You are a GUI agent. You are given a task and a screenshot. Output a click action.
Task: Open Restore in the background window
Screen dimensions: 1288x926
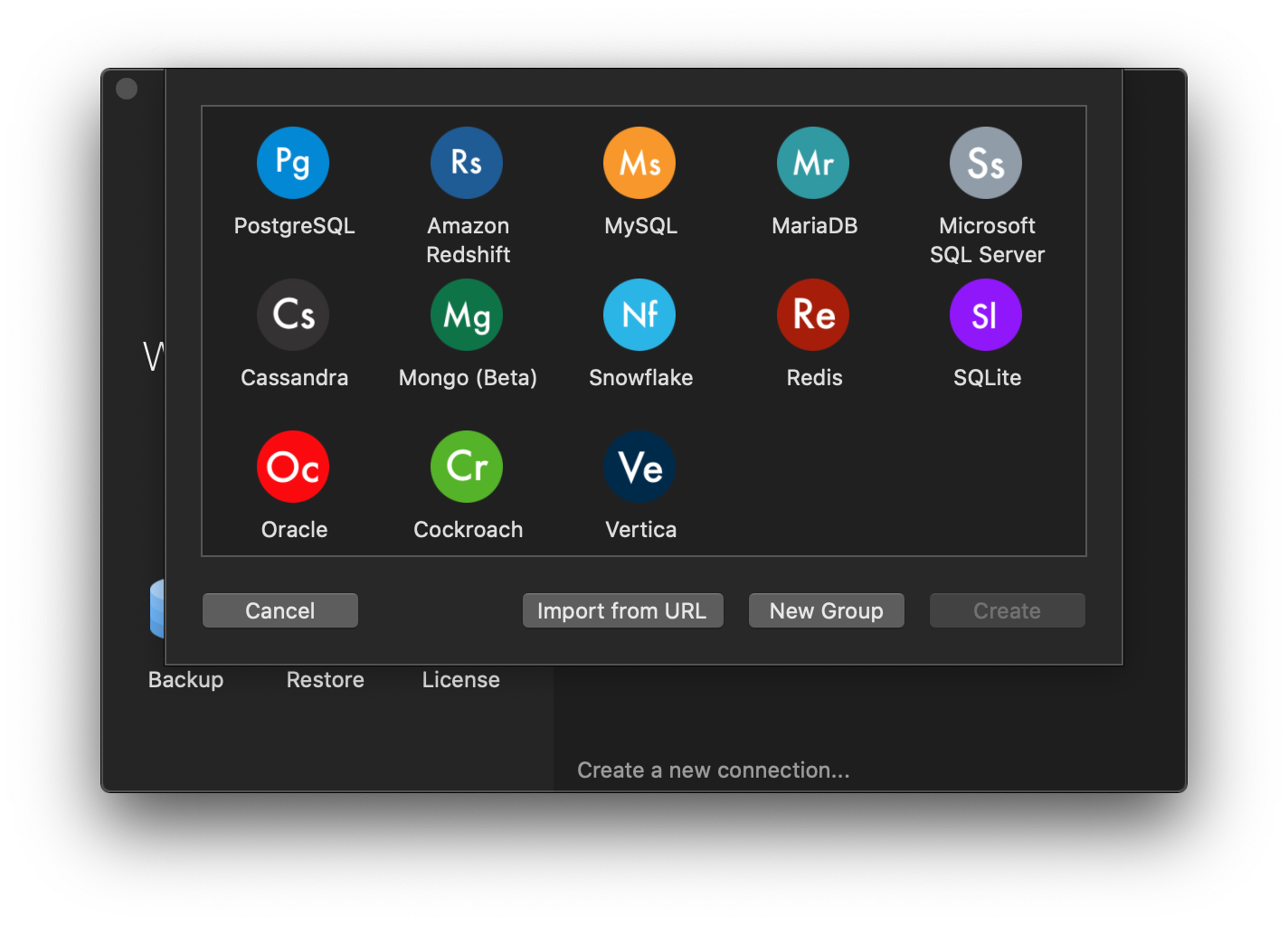point(326,679)
